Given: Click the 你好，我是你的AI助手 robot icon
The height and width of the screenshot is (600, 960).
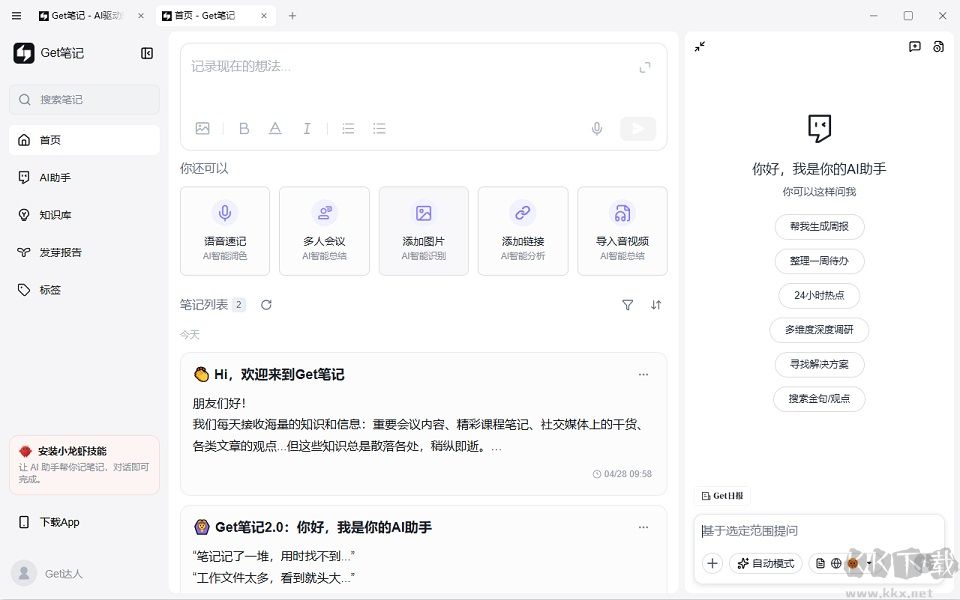Looking at the screenshot, I should [819, 129].
